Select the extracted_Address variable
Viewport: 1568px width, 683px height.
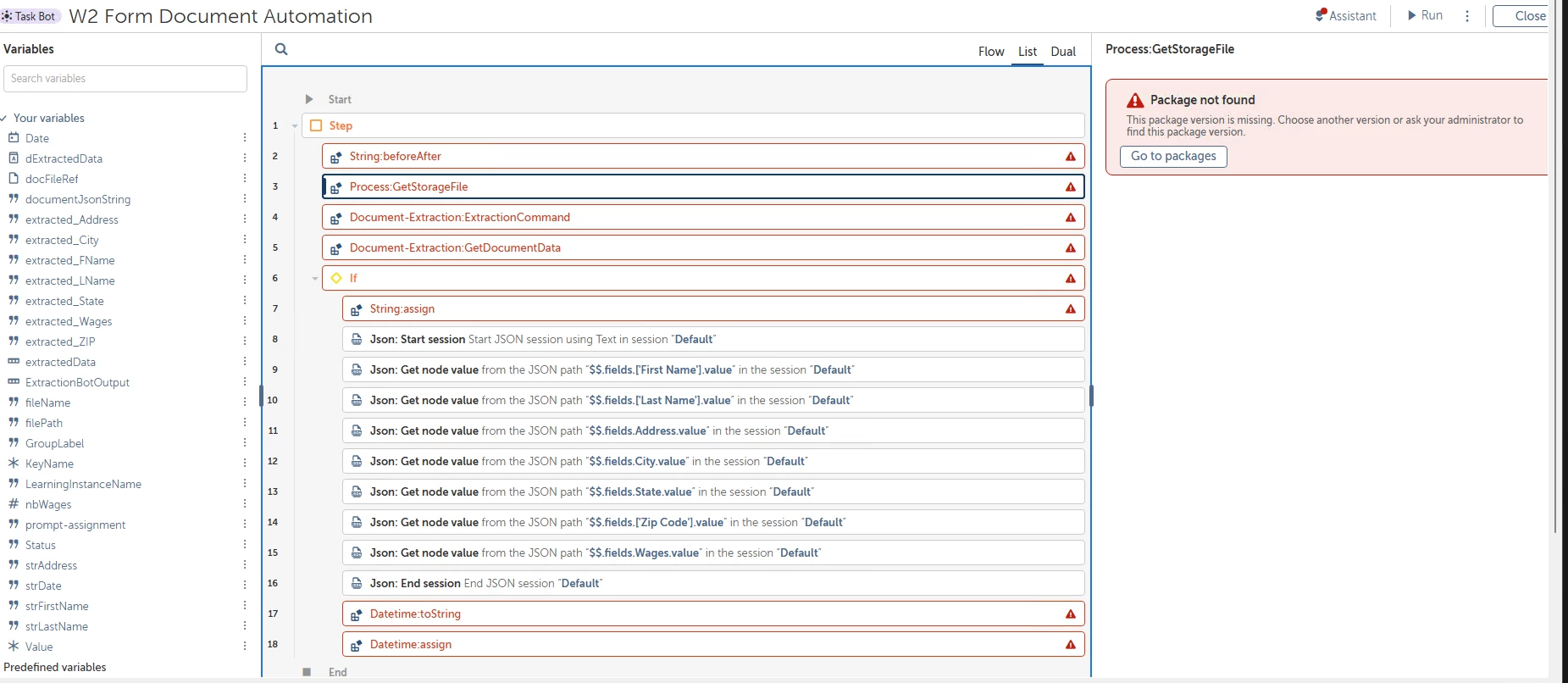(72, 219)
